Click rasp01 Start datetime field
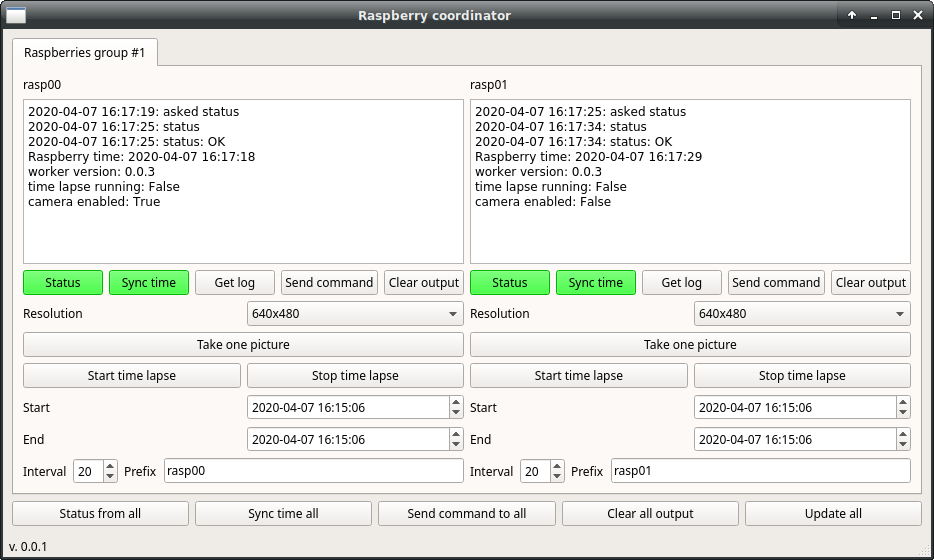The width and height of the screenshot is (934, 560). click(795, 407)
